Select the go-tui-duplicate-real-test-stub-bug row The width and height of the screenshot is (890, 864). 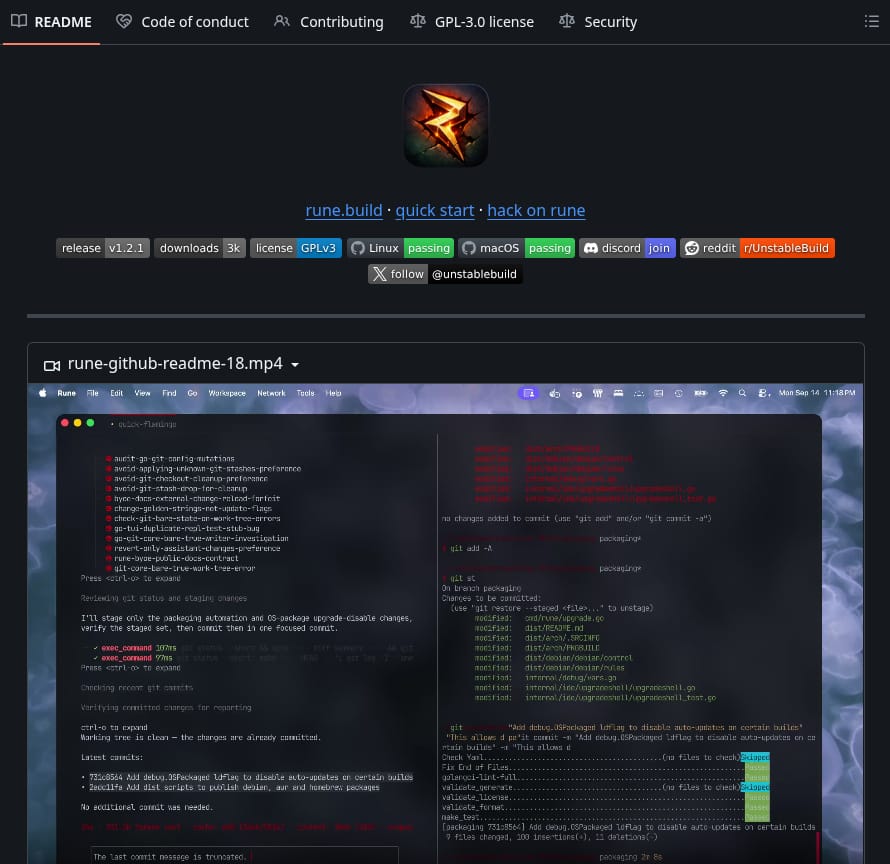click(x=182, y=529)
